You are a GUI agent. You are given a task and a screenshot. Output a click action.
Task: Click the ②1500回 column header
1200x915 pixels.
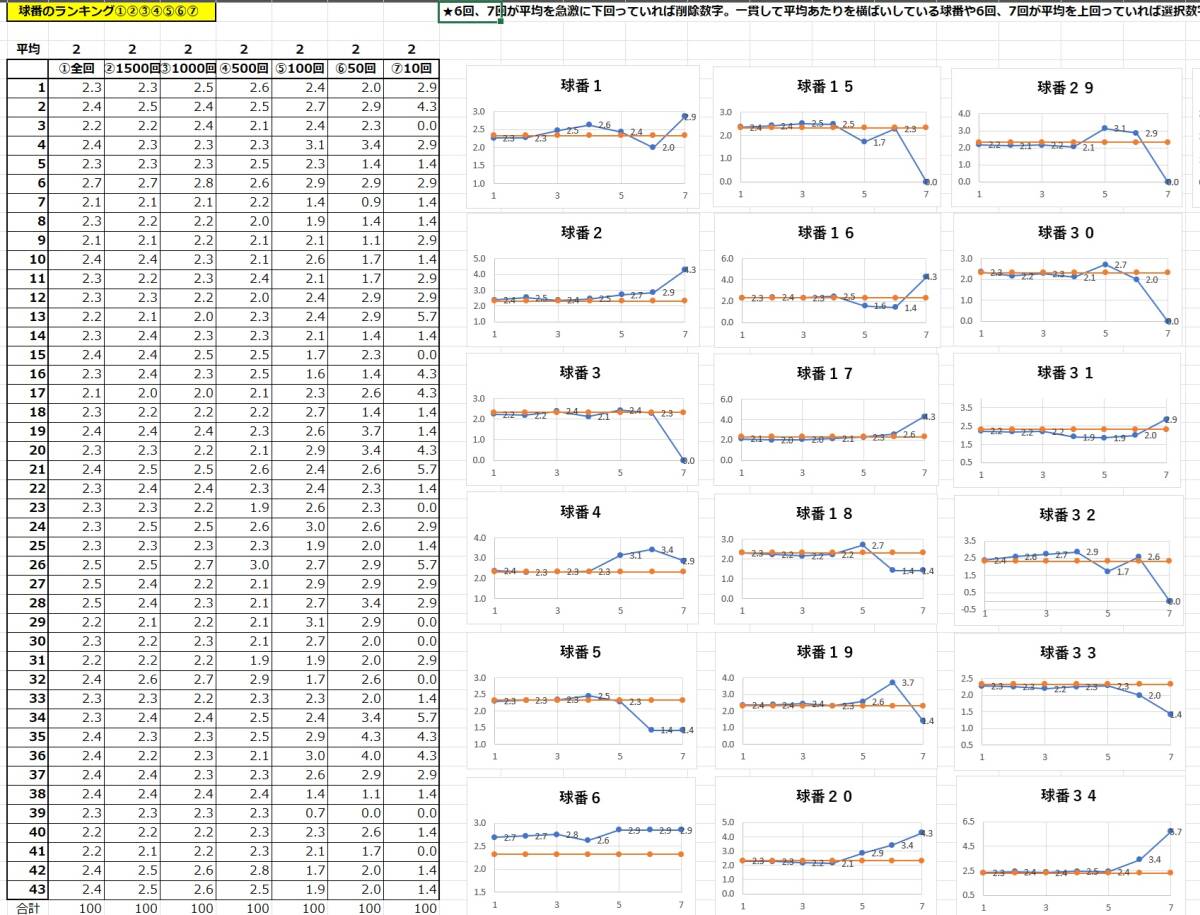coord(132,68)
